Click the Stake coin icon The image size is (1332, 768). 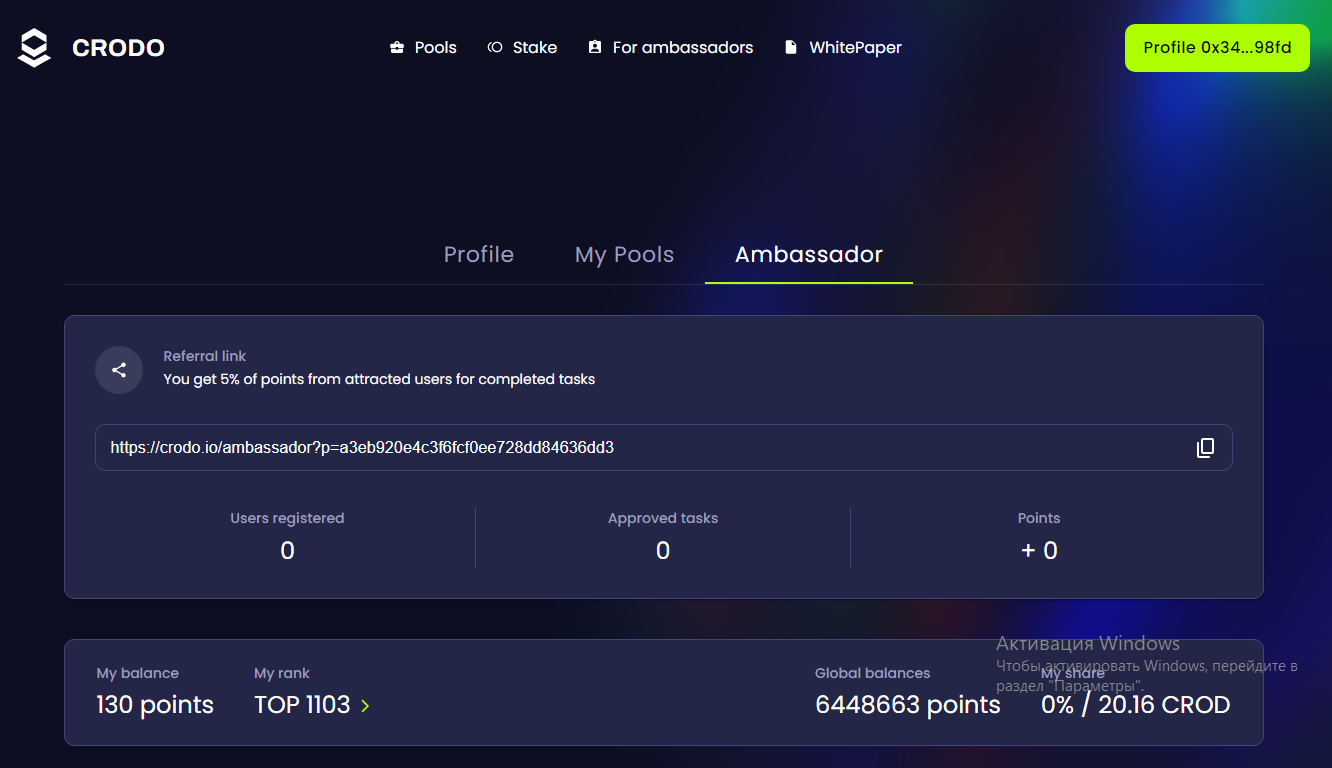(495, 47)
